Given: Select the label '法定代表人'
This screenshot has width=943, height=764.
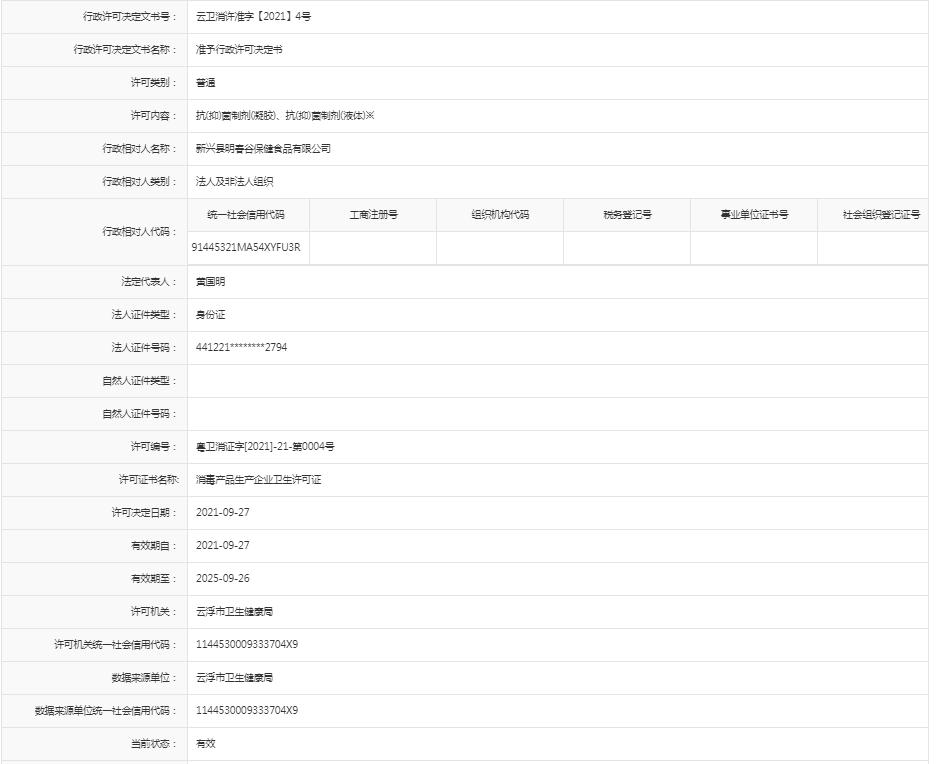Looking at the screenshot, I should [149, 282].
